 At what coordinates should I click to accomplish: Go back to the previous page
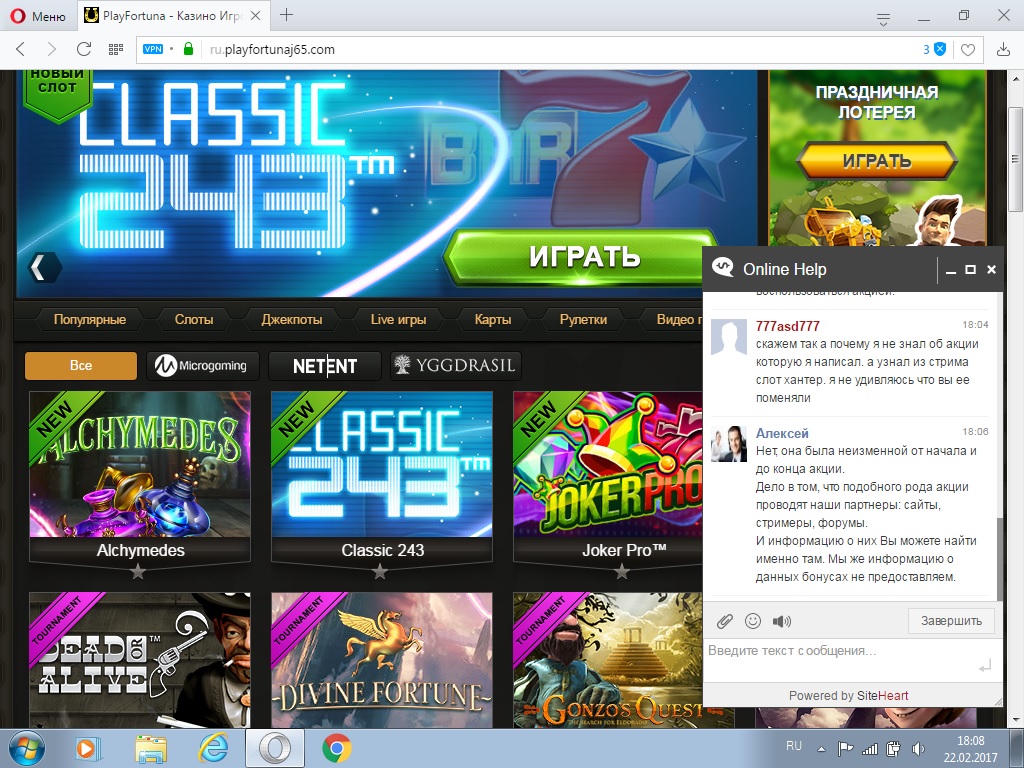tap(20, 49)
